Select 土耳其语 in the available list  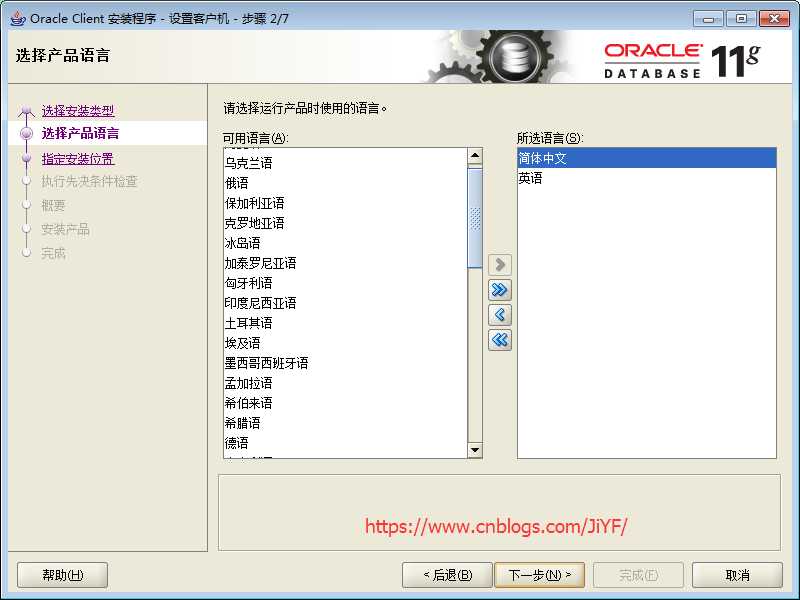click(x=345, y=323)
